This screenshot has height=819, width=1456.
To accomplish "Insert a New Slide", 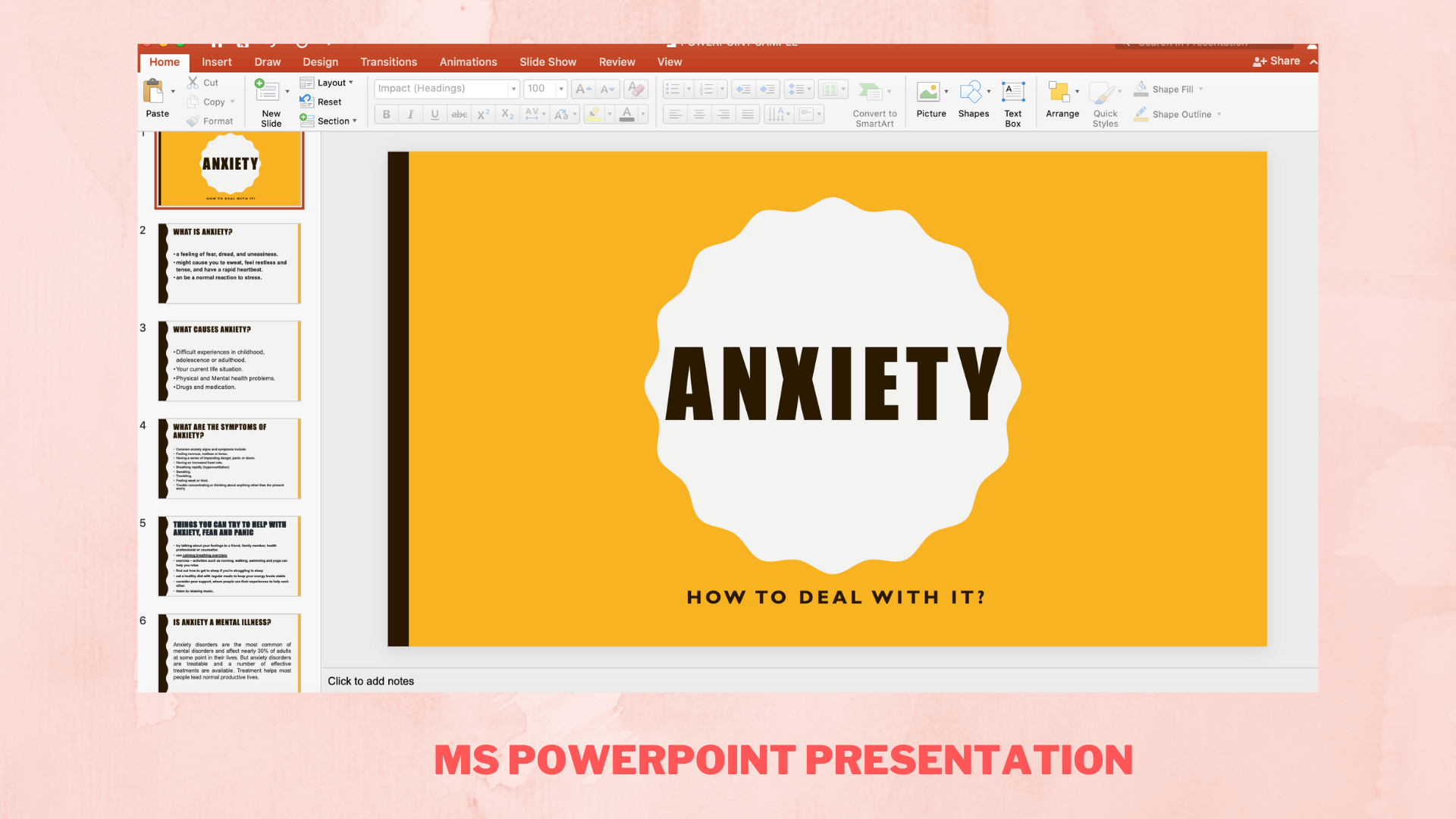I will point(268,92).
